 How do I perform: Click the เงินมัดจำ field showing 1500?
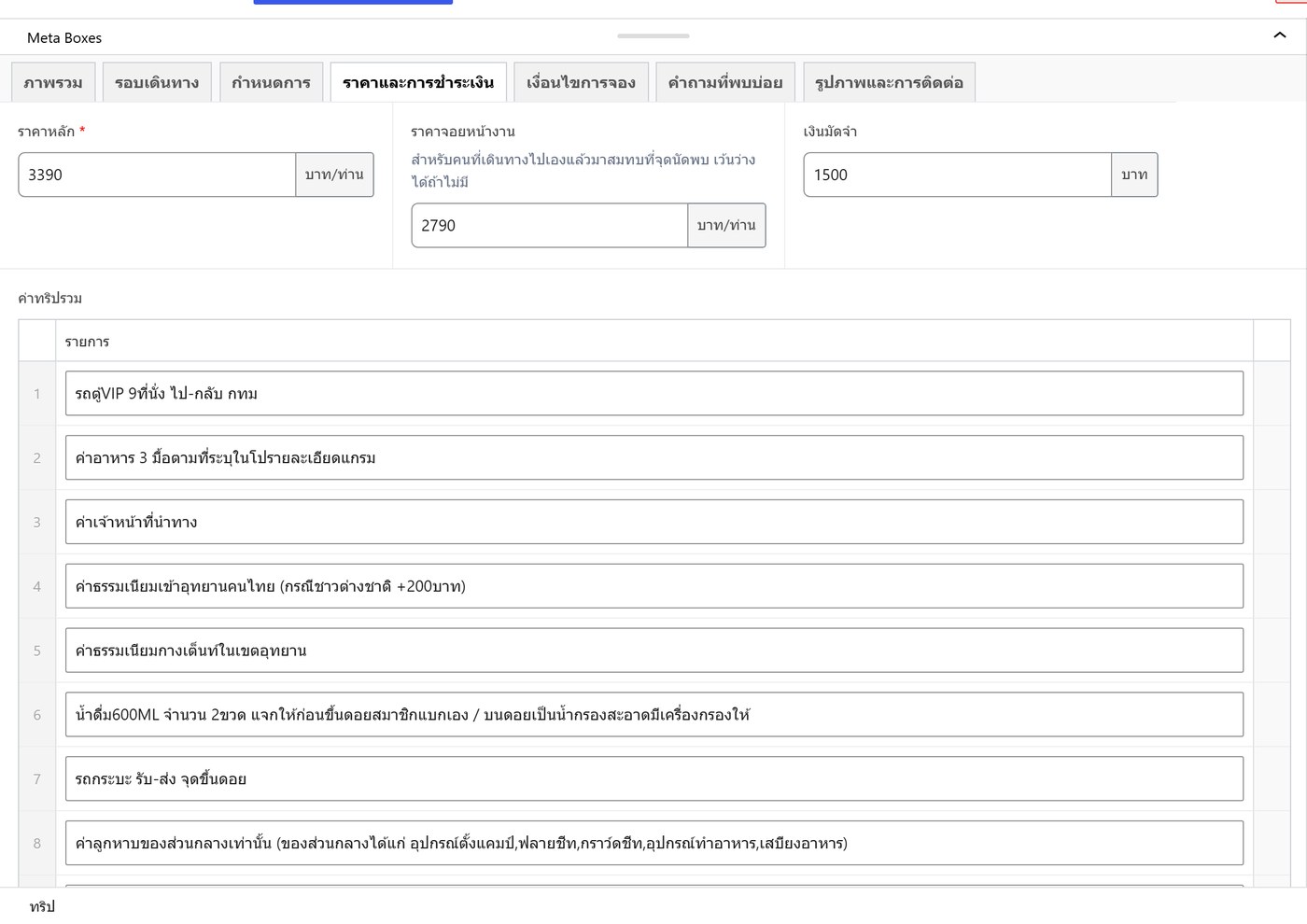(957, 175)
